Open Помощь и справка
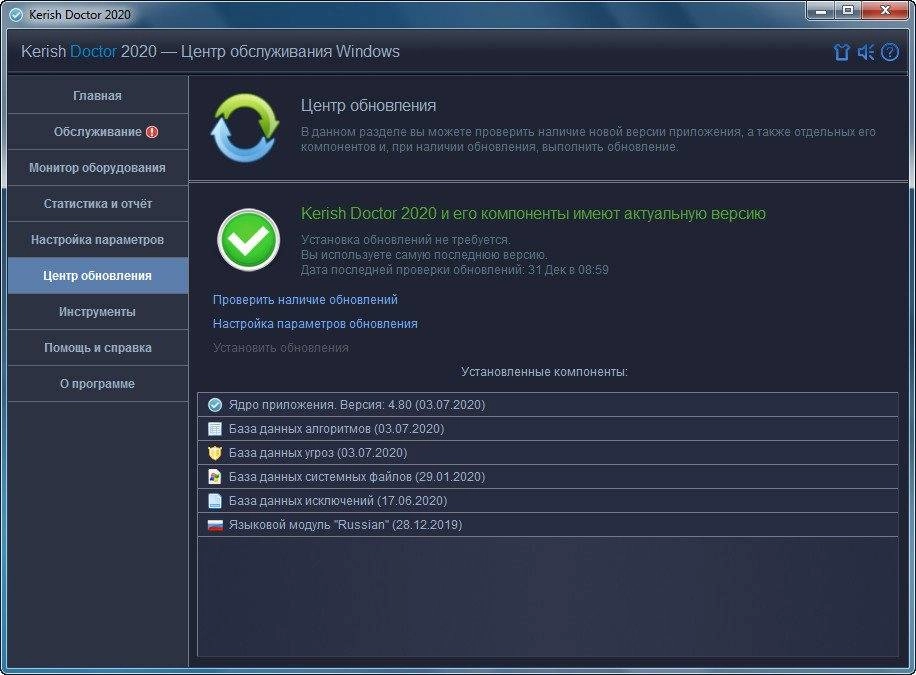The image size is (916, 675). pos(98,348)
